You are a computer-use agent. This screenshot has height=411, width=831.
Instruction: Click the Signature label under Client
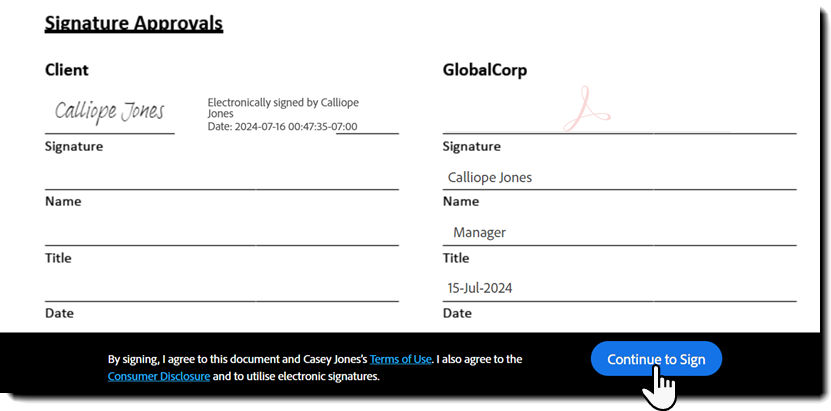[74, 146]
